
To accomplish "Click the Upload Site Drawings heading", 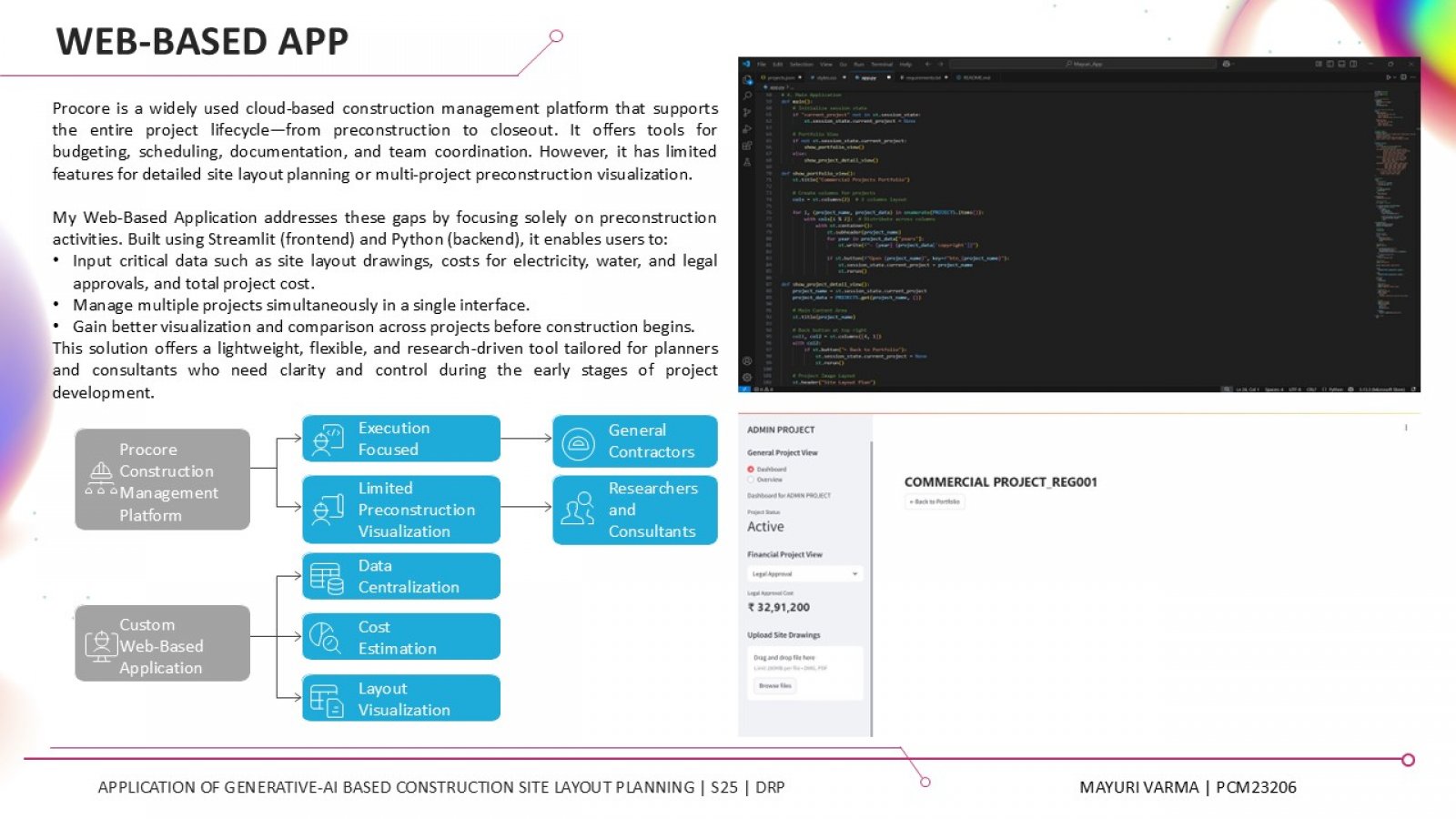I will [x=784, y=635].
